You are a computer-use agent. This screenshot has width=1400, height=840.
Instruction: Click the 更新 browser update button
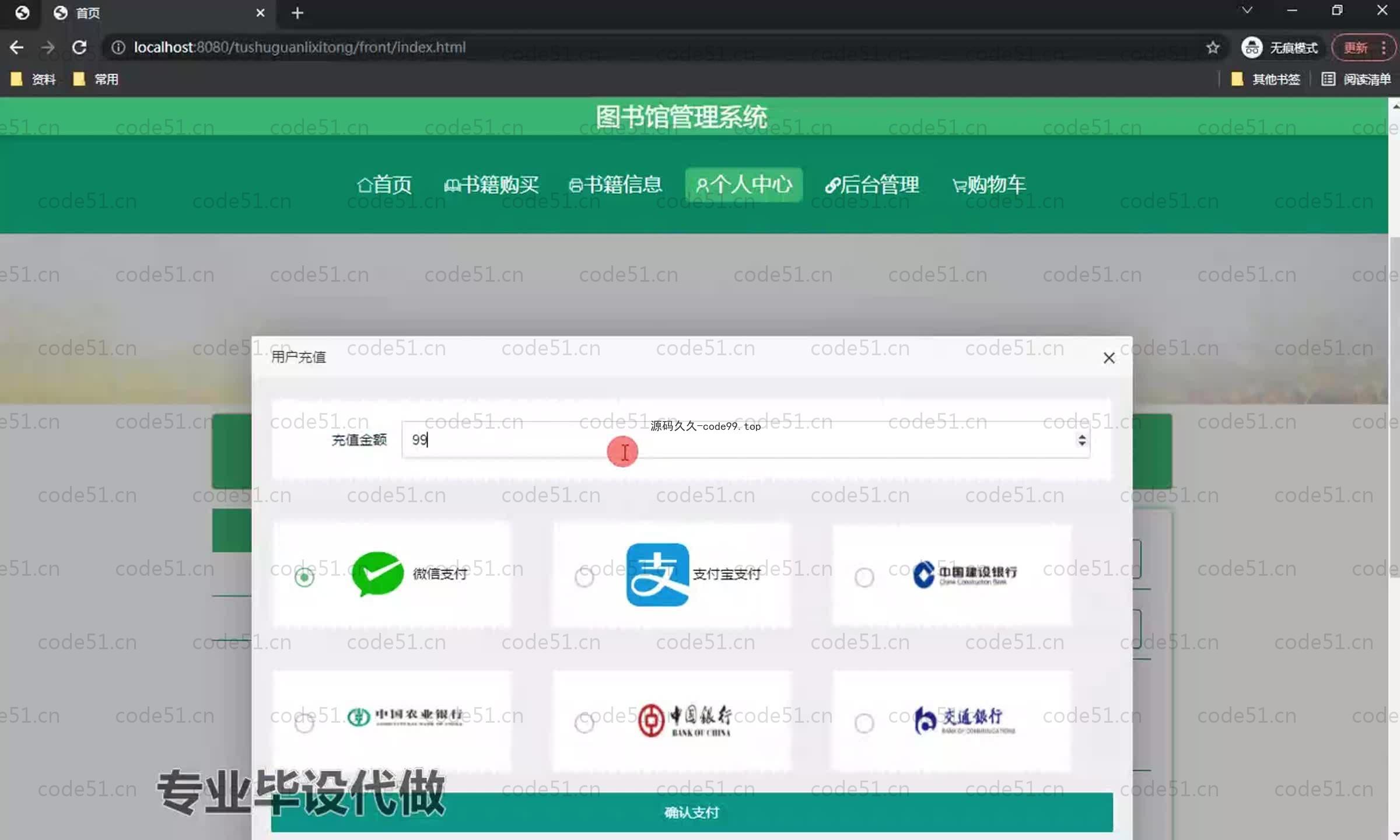click(1356, 47)
